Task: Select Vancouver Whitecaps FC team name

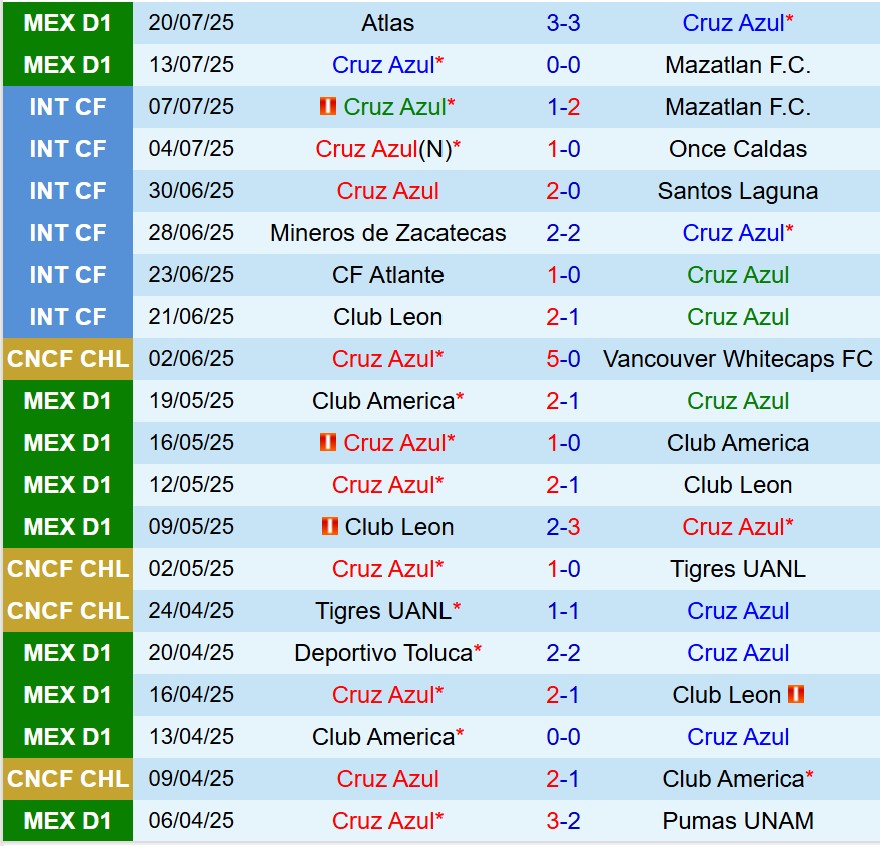Action: 738,359
